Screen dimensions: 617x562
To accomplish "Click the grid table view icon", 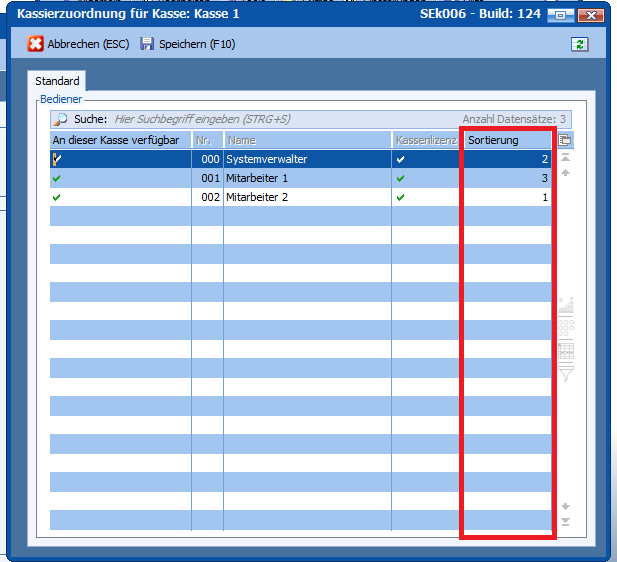I will pos(566,351).
